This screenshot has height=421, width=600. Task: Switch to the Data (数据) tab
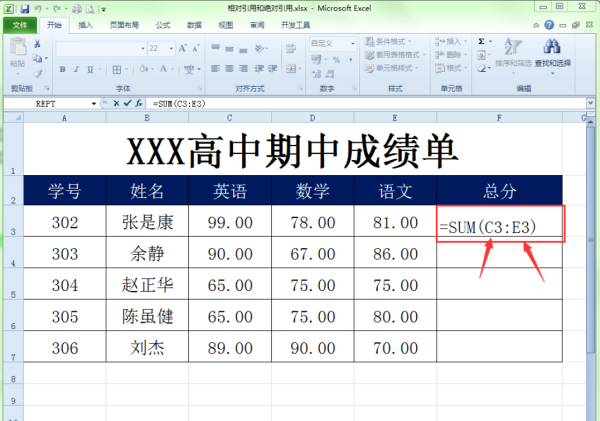[194, 25]
